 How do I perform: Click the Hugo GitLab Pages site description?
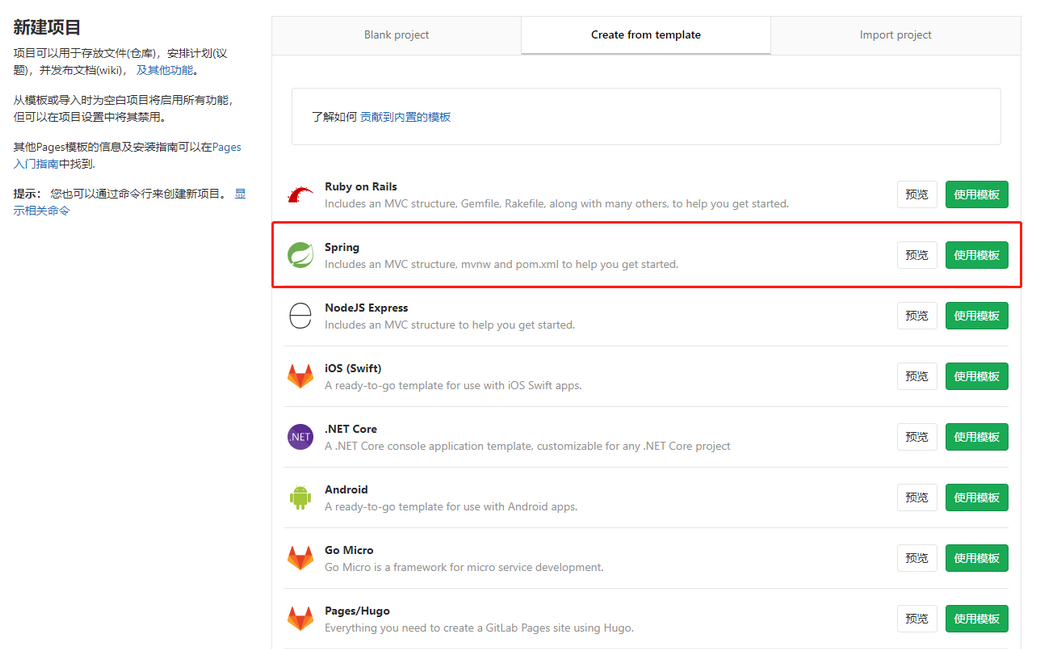[x=479, y=628]
